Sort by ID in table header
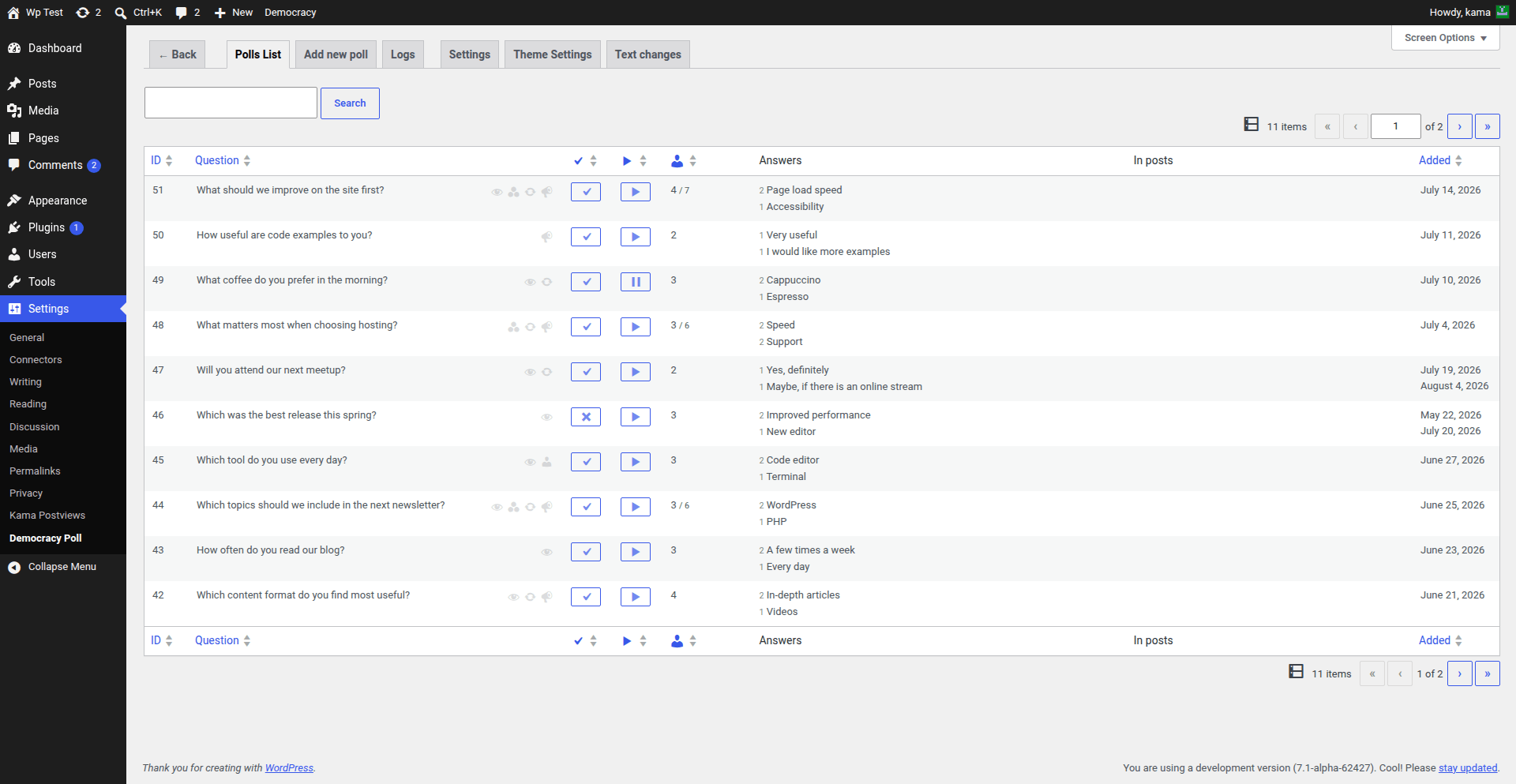Image resolution: width=1516 pixels, height=784 pixels. 162,160
